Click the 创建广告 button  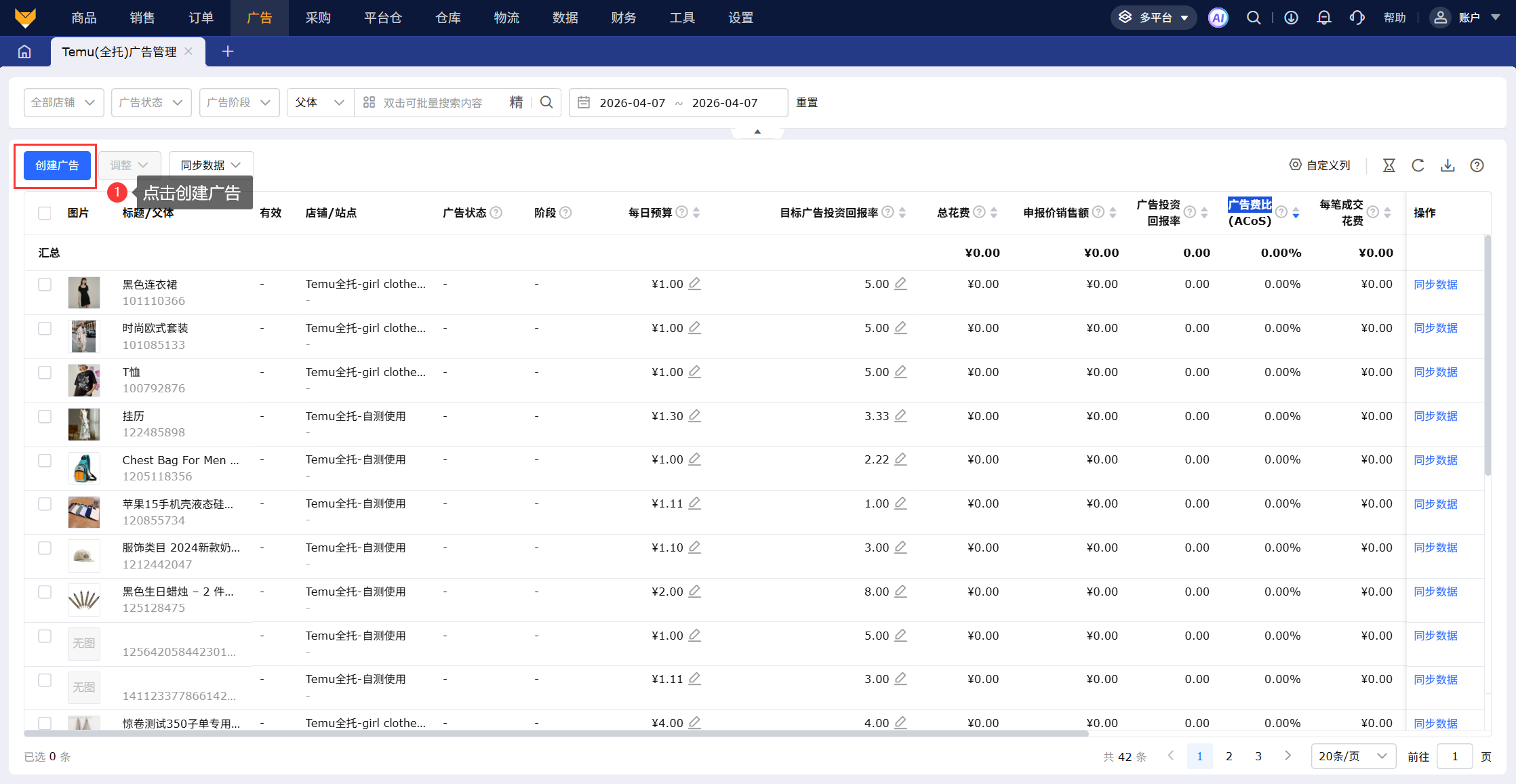[57, 165]
